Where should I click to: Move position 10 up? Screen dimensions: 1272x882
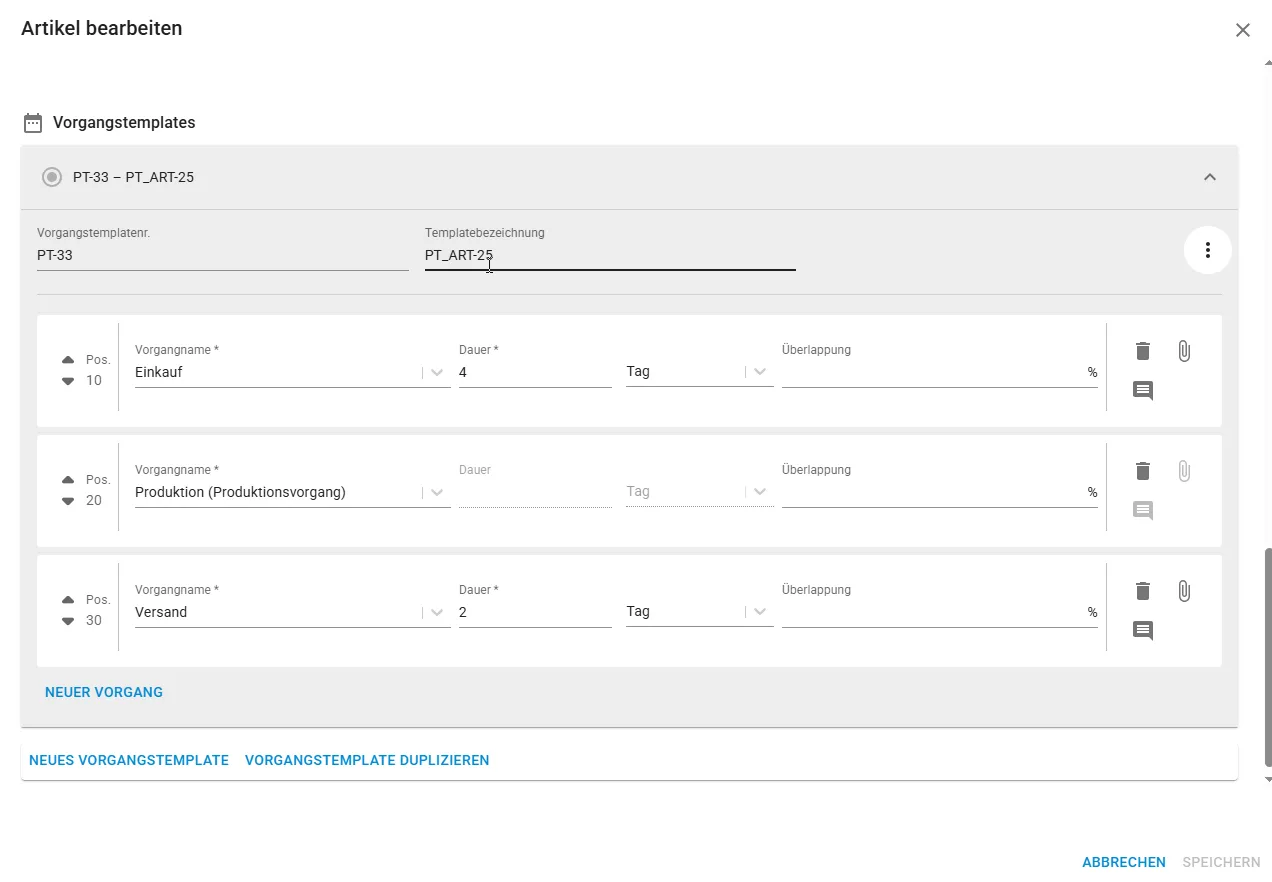click(68, 360)
